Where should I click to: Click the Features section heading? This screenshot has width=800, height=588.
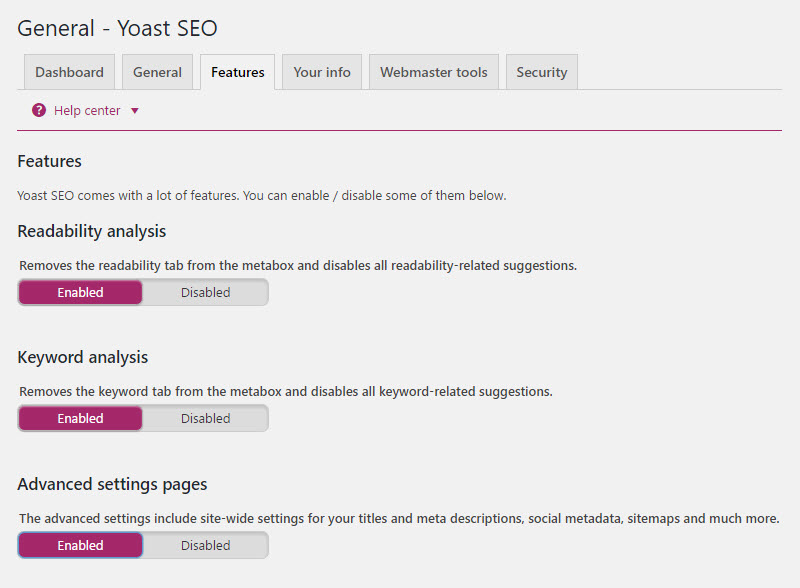pos(49,161)
